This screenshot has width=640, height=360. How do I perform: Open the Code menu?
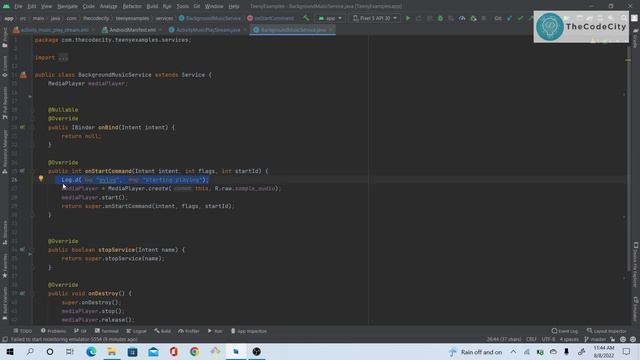click(89, 7)
